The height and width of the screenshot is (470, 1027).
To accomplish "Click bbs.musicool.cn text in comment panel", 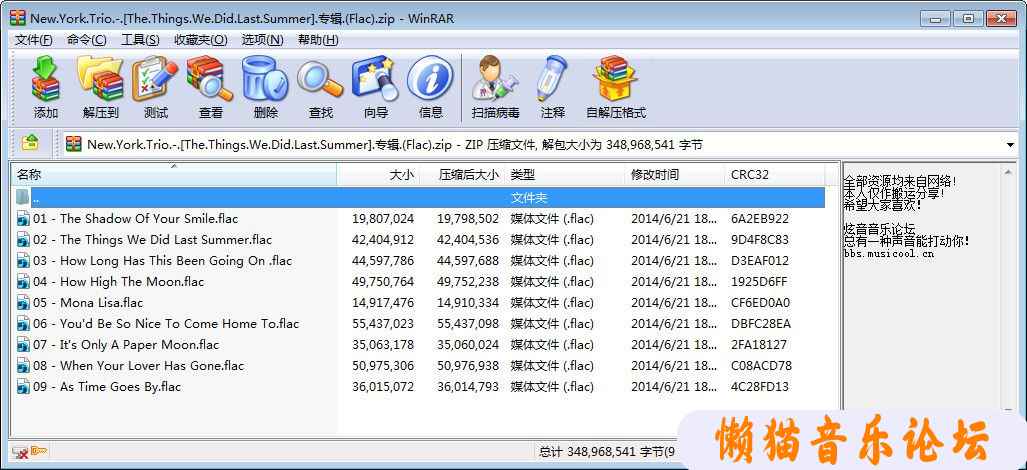I will 888,254.
